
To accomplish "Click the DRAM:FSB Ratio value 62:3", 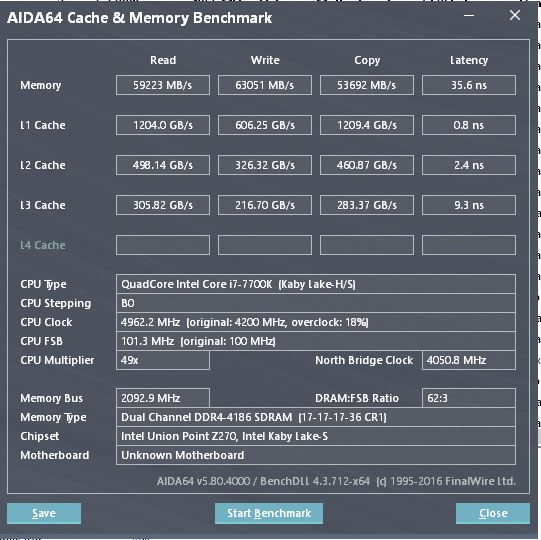I will pyautogui.click(x=469, y=398).
